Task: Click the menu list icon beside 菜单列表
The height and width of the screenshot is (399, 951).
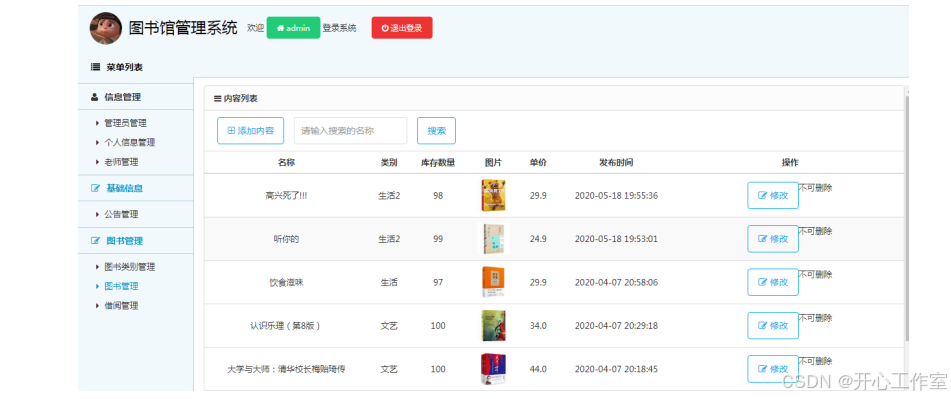Action: point(95,67)
